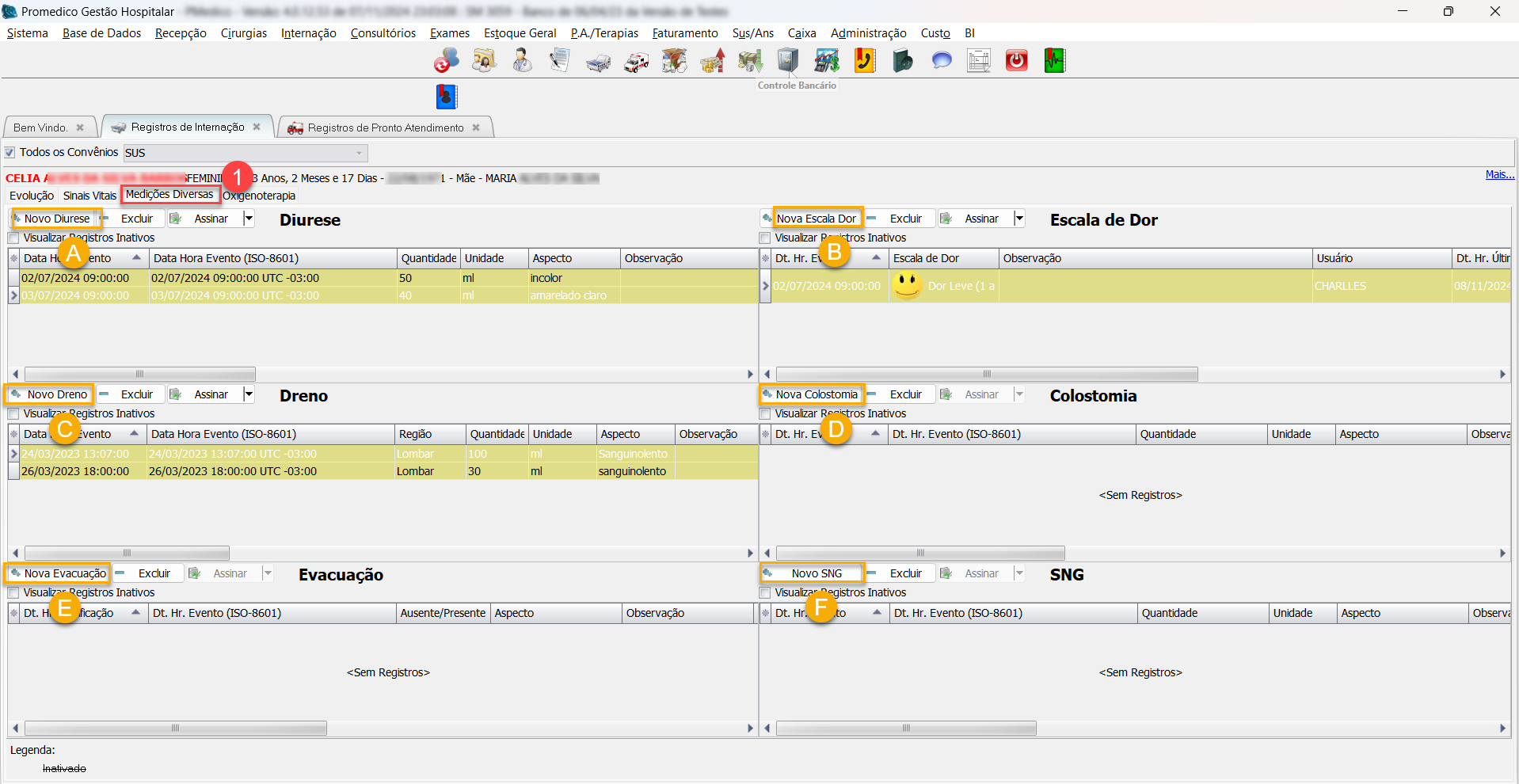Expand the Assinar dropdown arrow in Diurese
Image resolution: width=1519 pixels, height=784 pixels.
[249, 219]
